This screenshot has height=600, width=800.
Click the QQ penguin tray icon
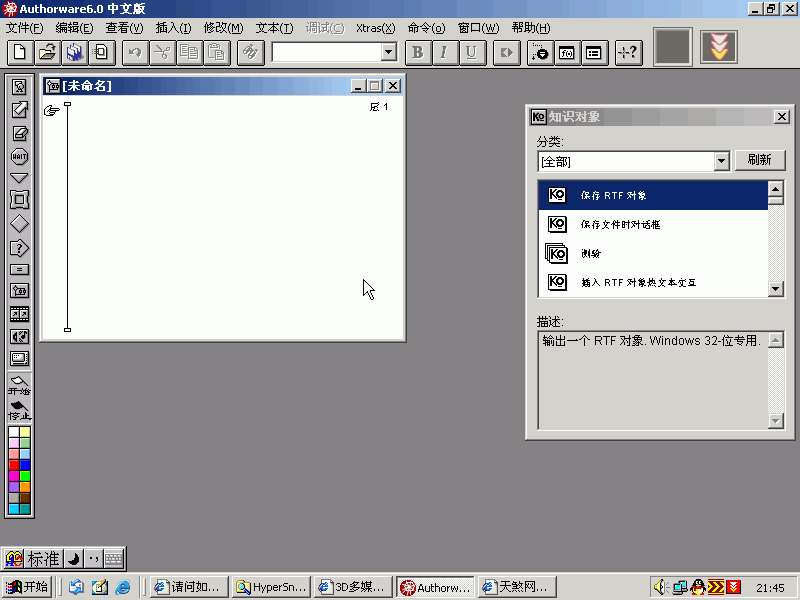pyautogui.click(x=698, y=587)
